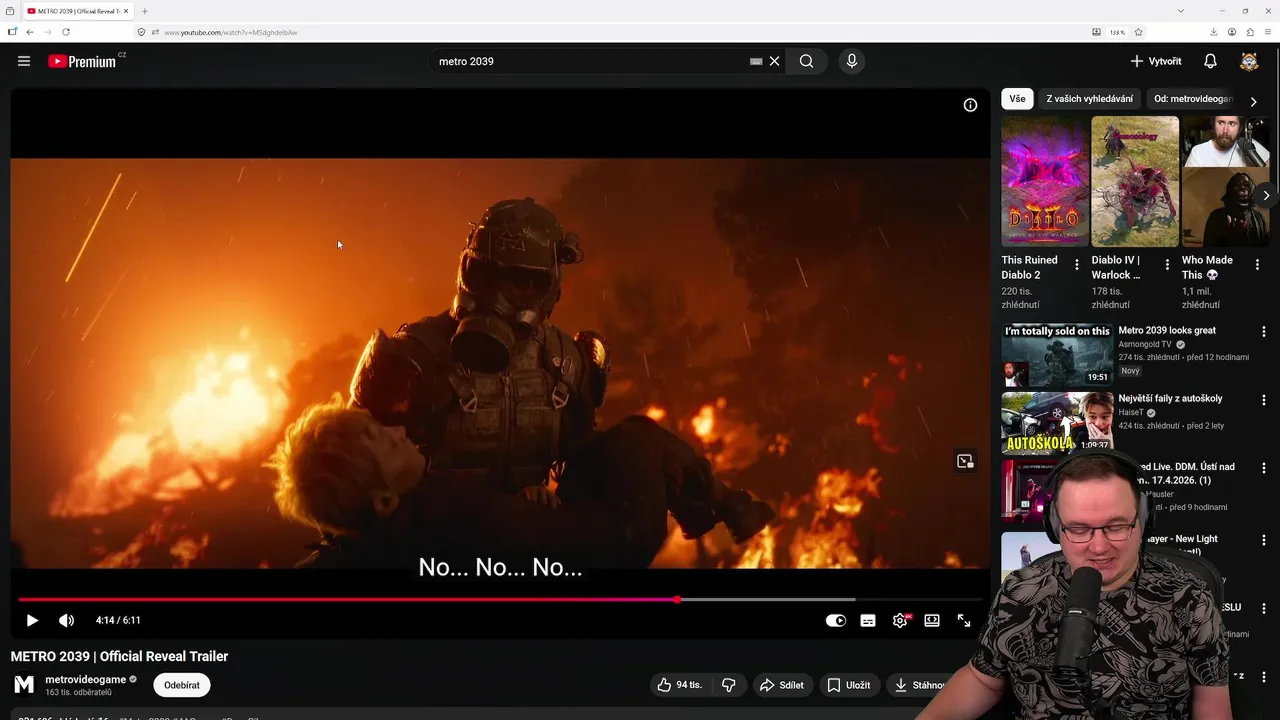Click Uložit save button
The height and width of the screenshot is (720, 1280).
[x=849, y=685]
